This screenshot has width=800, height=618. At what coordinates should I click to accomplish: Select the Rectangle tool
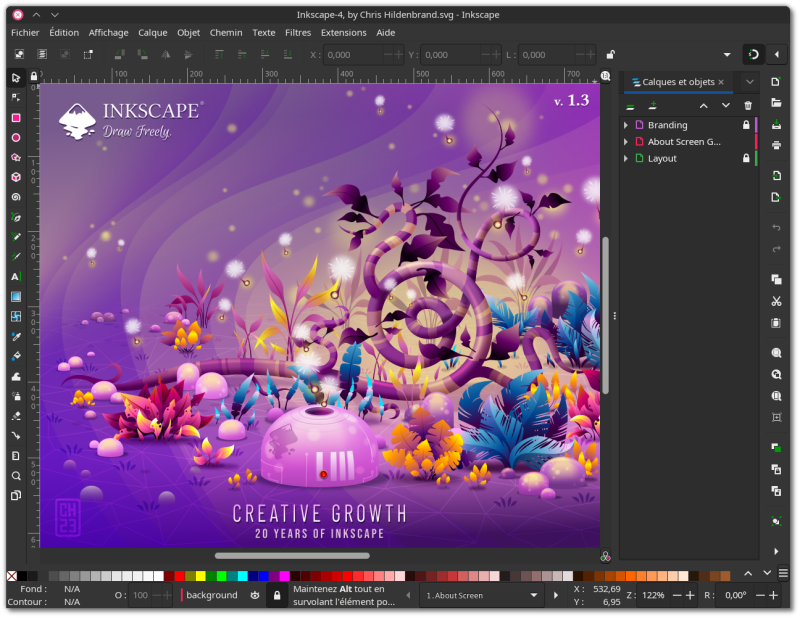click(16, 118)
